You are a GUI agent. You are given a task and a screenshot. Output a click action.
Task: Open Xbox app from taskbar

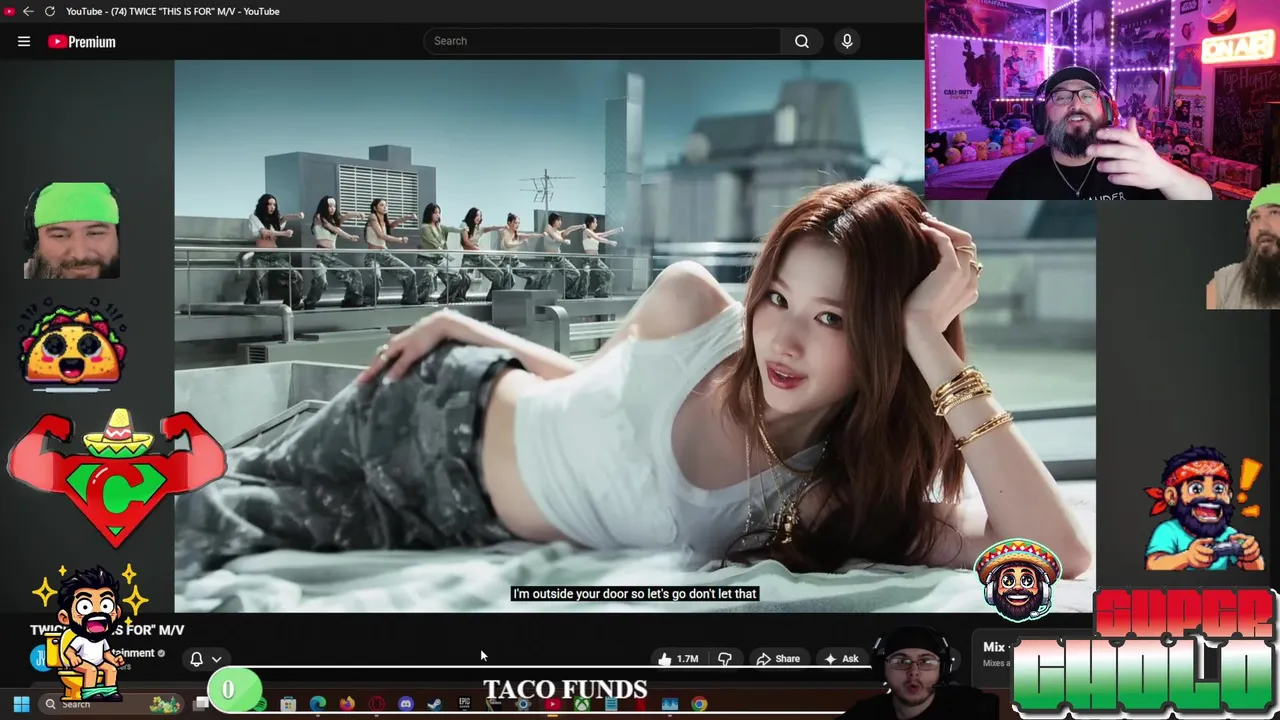[x=582, y=704]
